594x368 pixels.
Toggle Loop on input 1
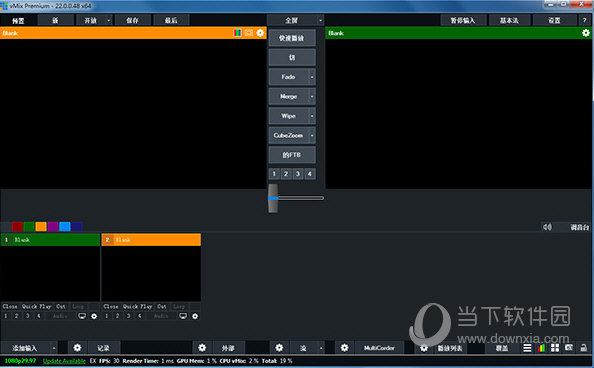pyautogui.click(x=78, y=306)
